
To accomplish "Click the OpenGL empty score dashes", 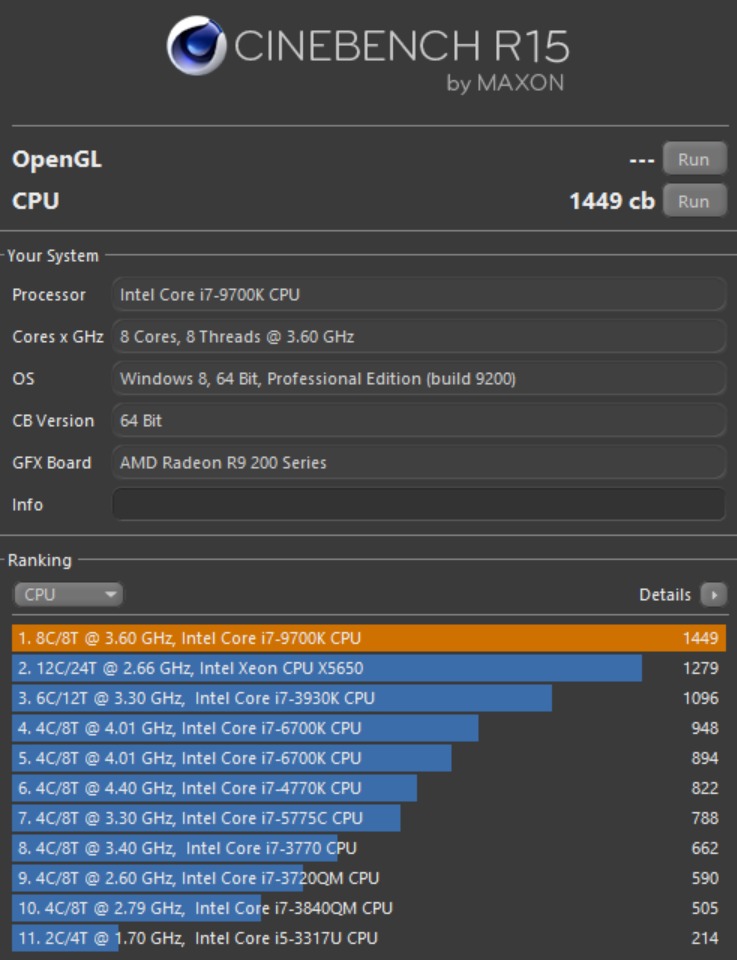I will pos(642,160).
